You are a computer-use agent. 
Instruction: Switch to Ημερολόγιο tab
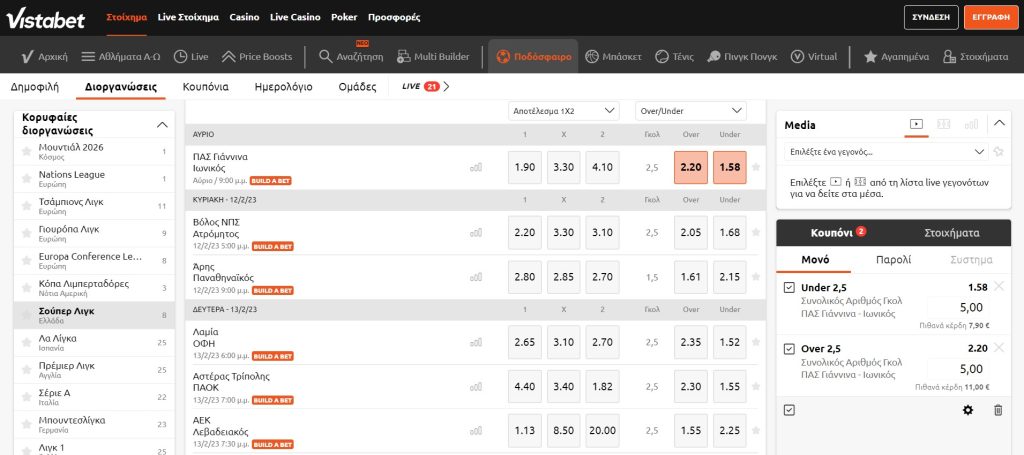coord(283,87)
